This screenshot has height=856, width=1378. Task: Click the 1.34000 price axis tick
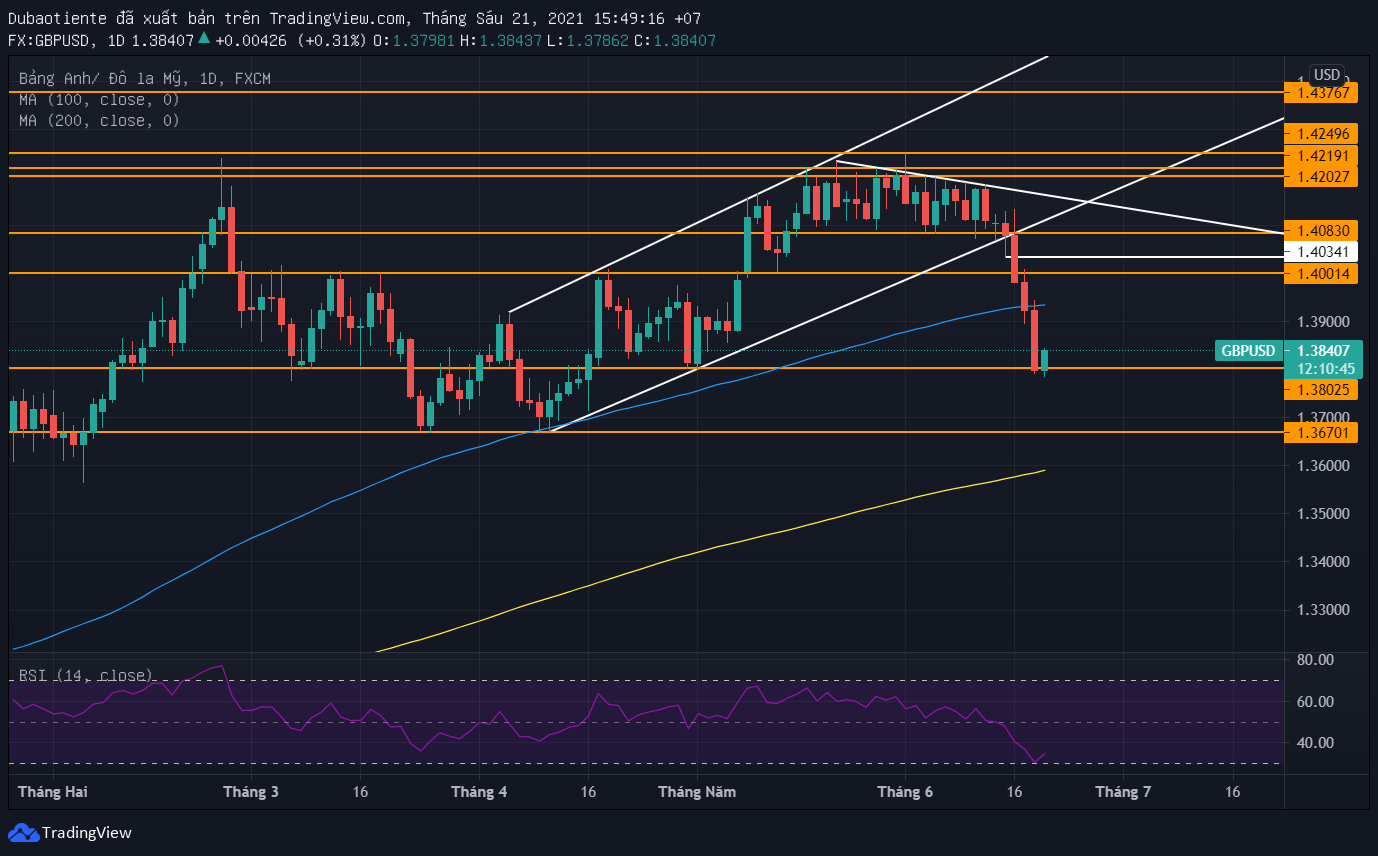[x=1323, y=562]
